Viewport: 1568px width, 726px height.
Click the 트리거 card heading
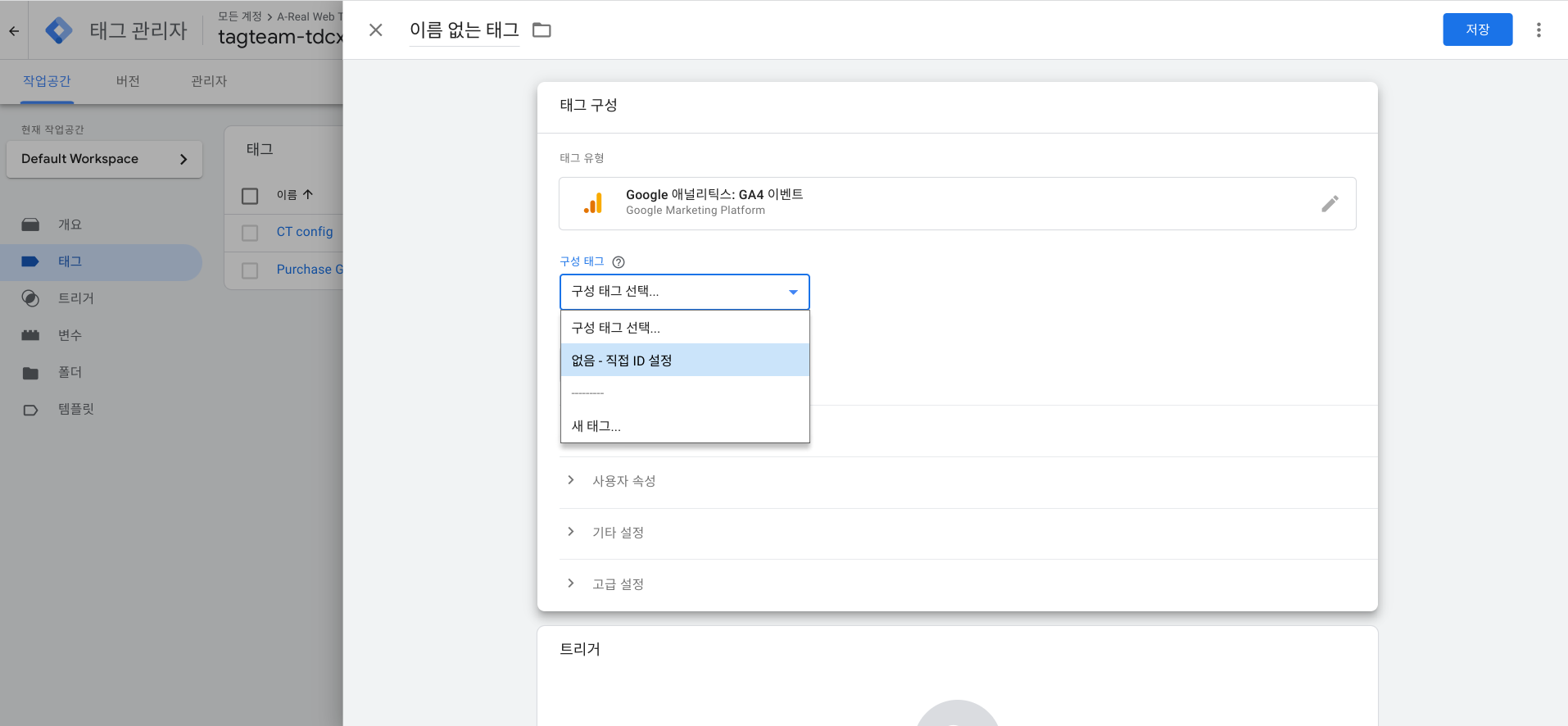[580, 649]
